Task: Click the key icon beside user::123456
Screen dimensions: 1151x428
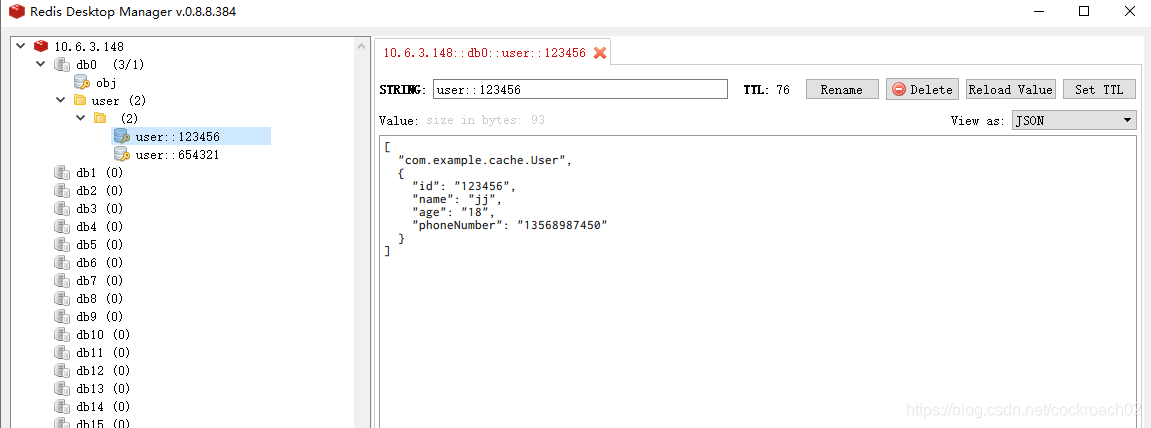Action: point(122,136)
